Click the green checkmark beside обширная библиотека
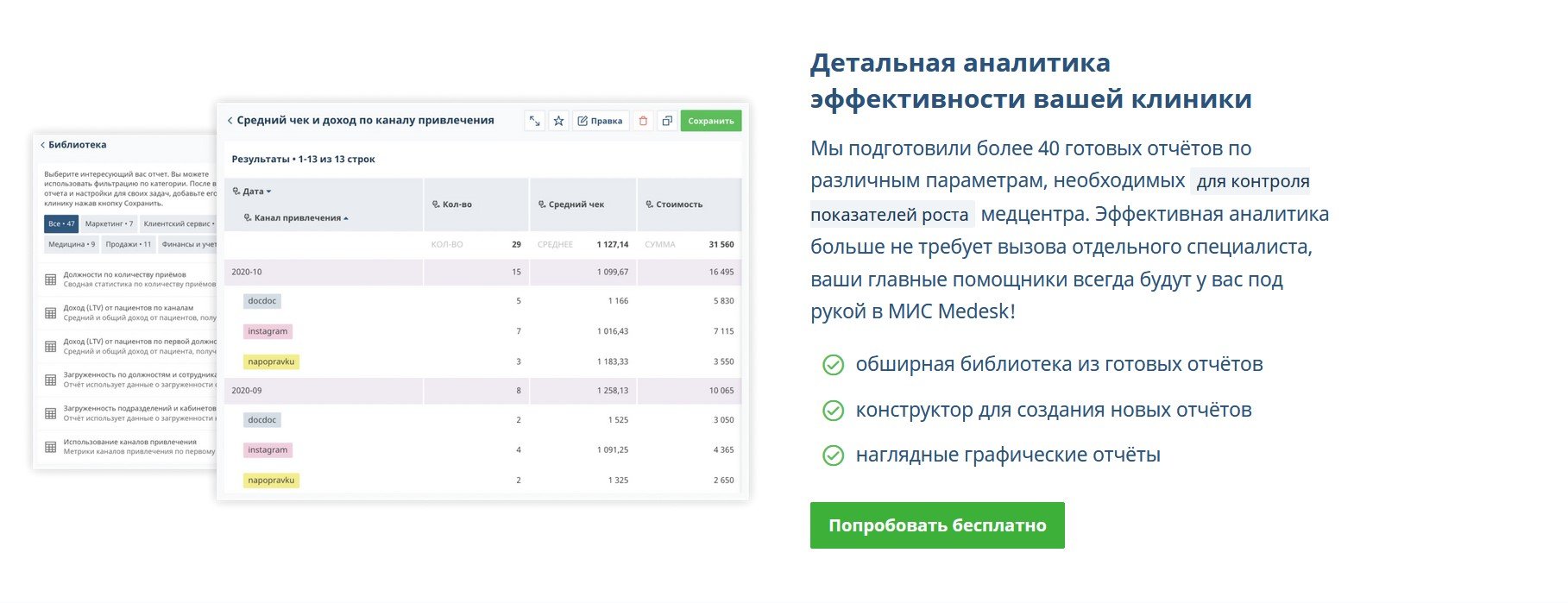 pyautogui.click(x=833, y=365)
